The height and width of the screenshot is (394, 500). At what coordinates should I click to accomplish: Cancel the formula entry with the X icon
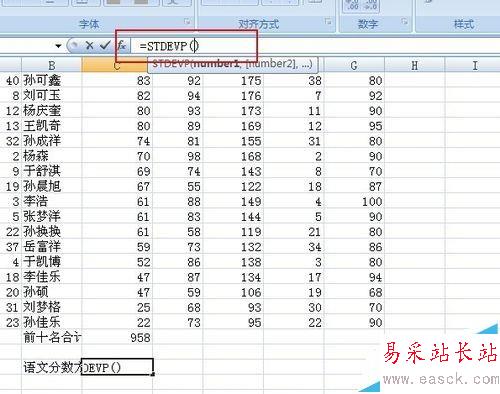tap(89, 45)
